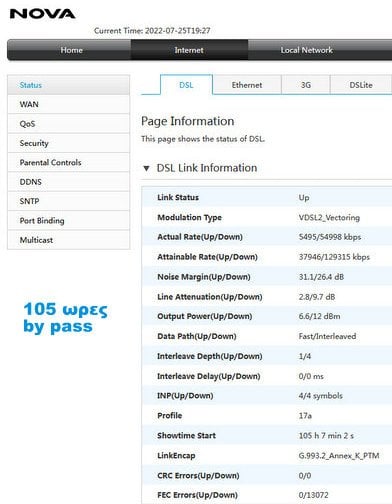
Task: Click the Page Information heading
Action: (188, 121)
